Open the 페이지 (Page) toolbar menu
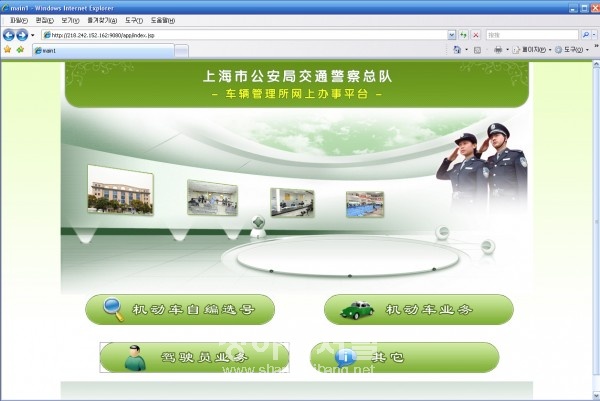The image size is (600, 401). (532, 50)
